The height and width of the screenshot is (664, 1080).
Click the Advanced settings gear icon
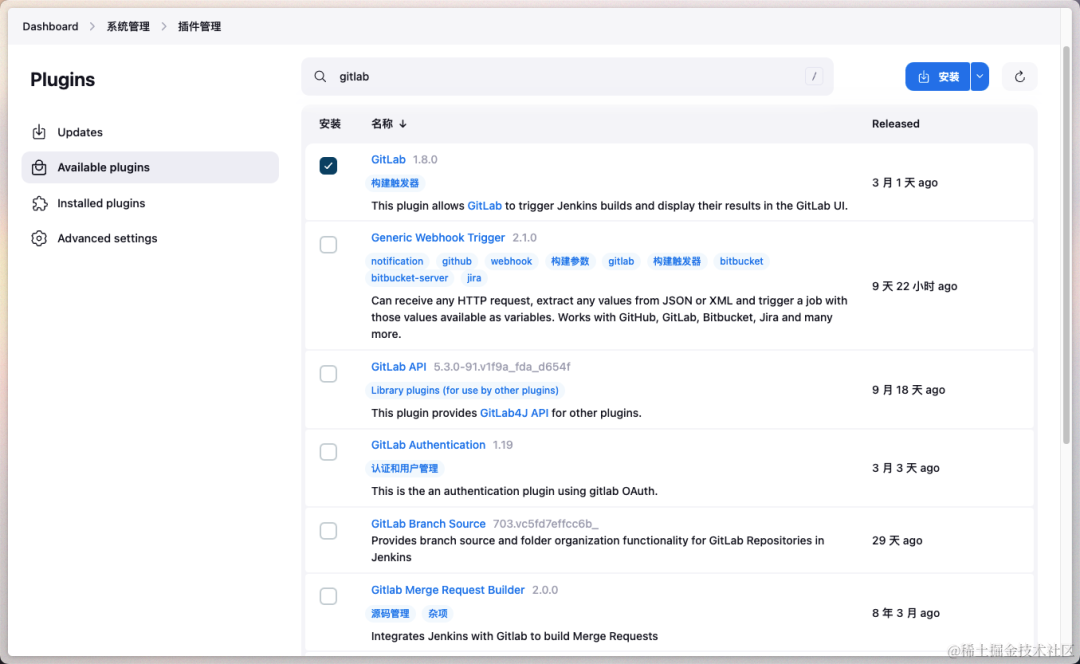[39, 238]
